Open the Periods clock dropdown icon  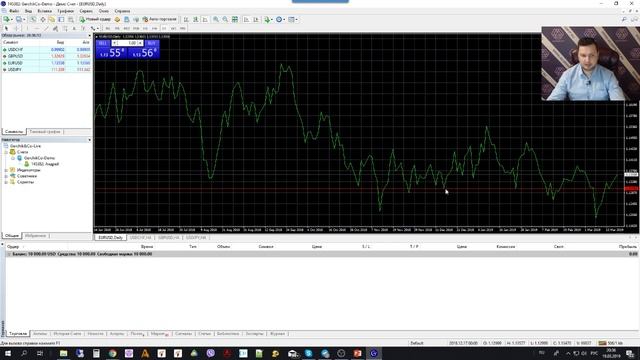(x=280, y=19)
